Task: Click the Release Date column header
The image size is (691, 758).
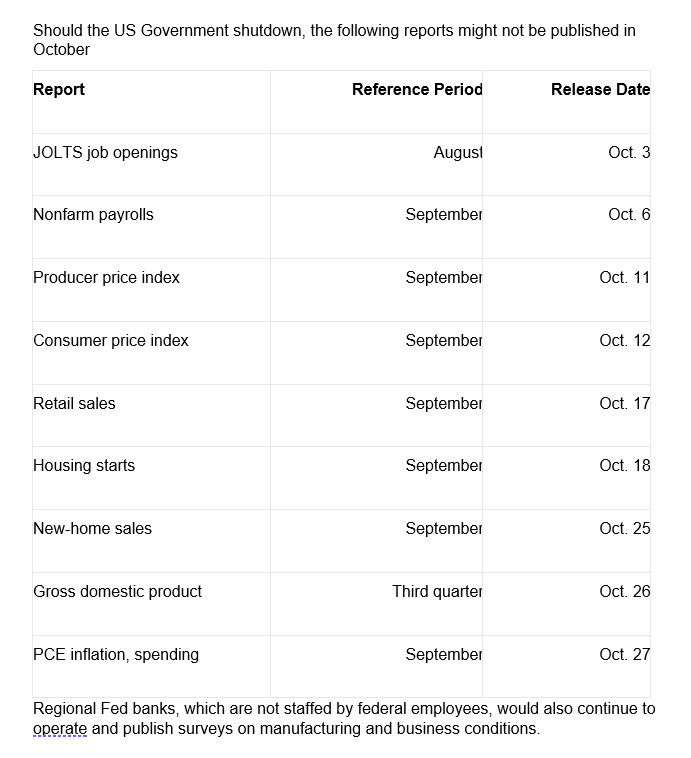Action: pyautogui.click(x=601, y=89)
